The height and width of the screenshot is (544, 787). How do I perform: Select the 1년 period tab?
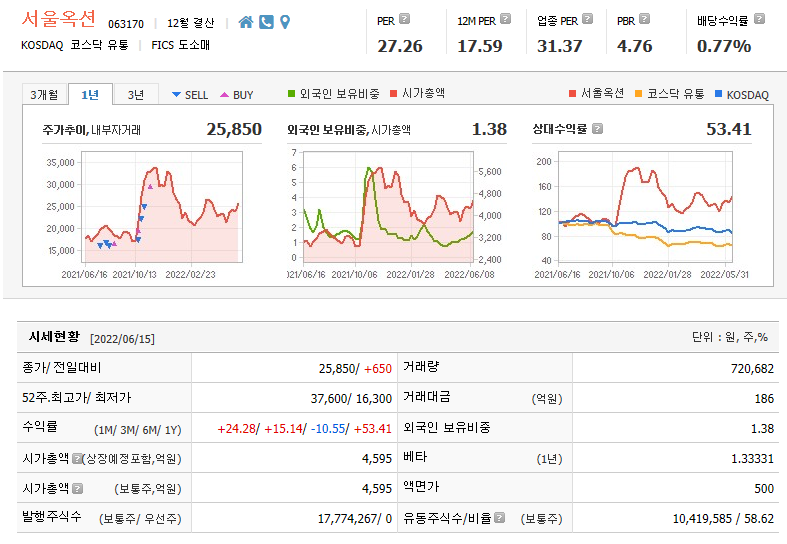point(90,94)
